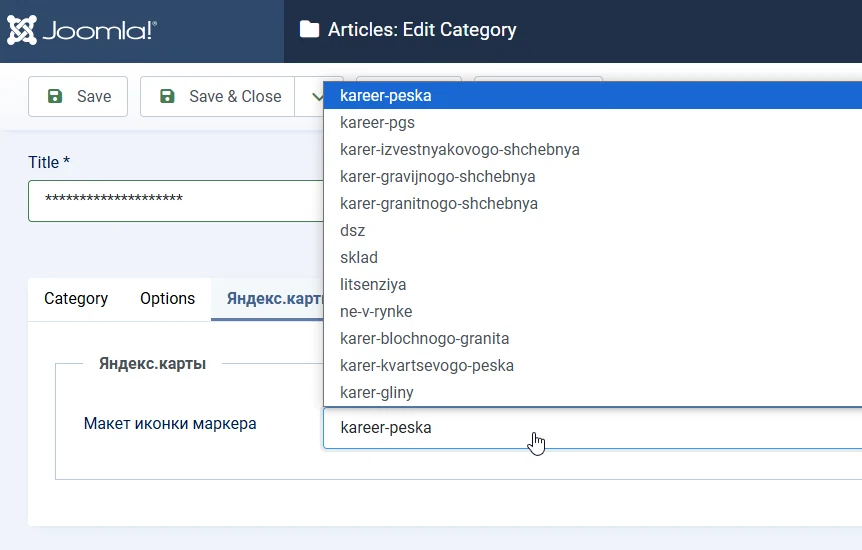The width and height of the screenshot is (862, 550).
Task: Expand the Save & Close dropdown arrow
Action: click(317, 96)
